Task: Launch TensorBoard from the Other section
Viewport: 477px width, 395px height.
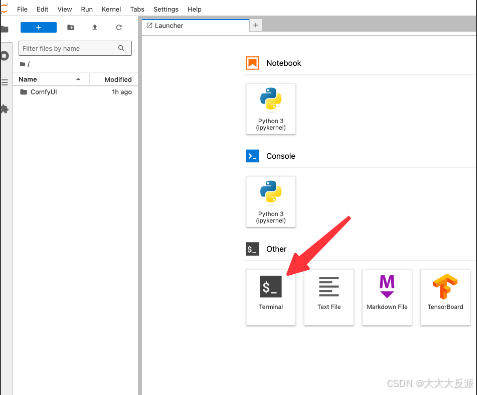Action: click(445, 297)
